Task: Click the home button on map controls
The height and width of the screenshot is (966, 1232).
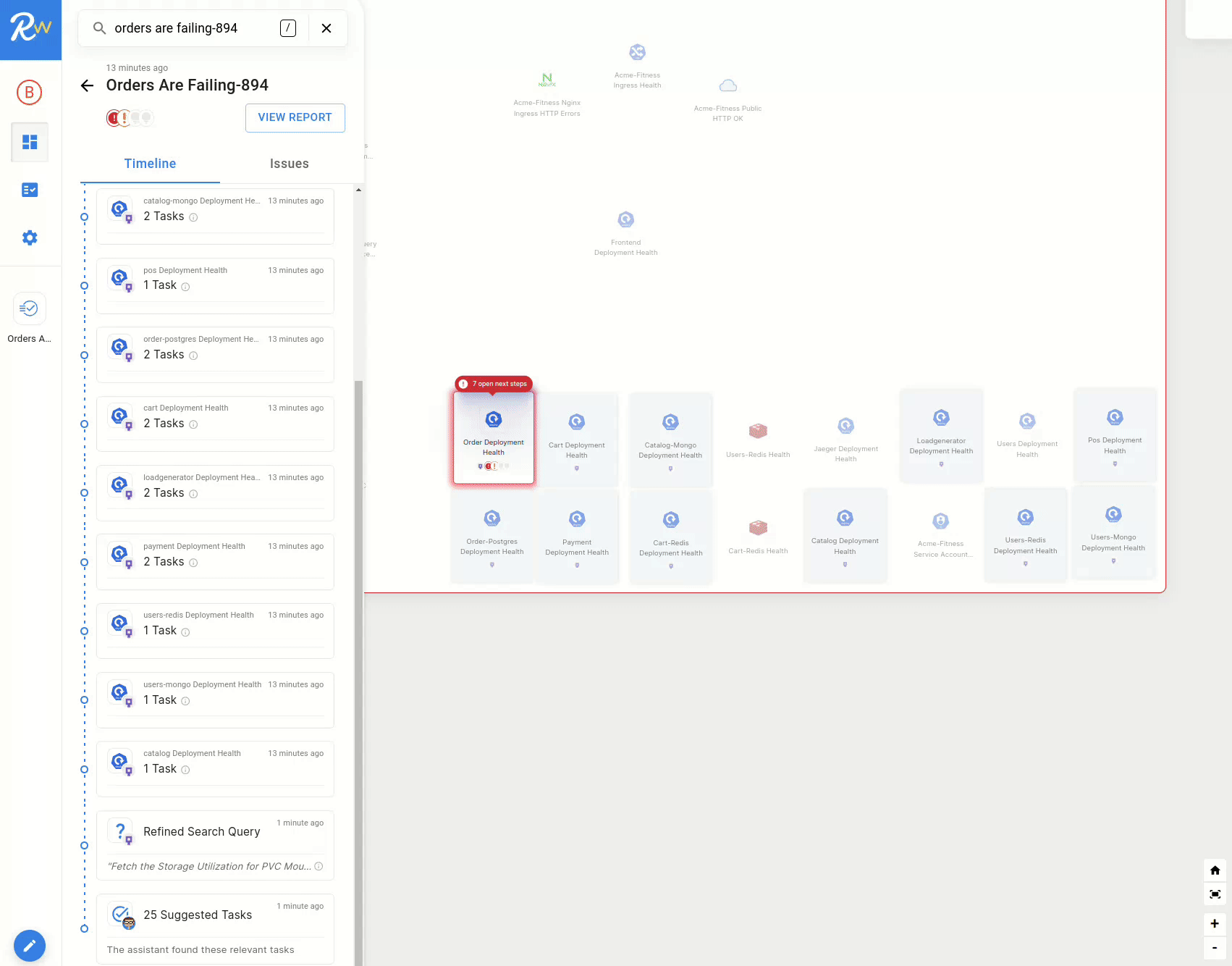Action: 1214,870
